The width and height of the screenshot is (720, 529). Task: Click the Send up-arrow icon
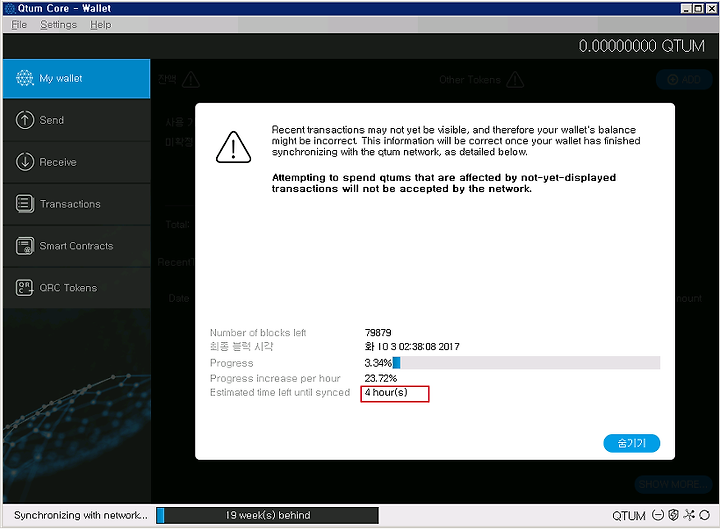(x=25, y=120)
